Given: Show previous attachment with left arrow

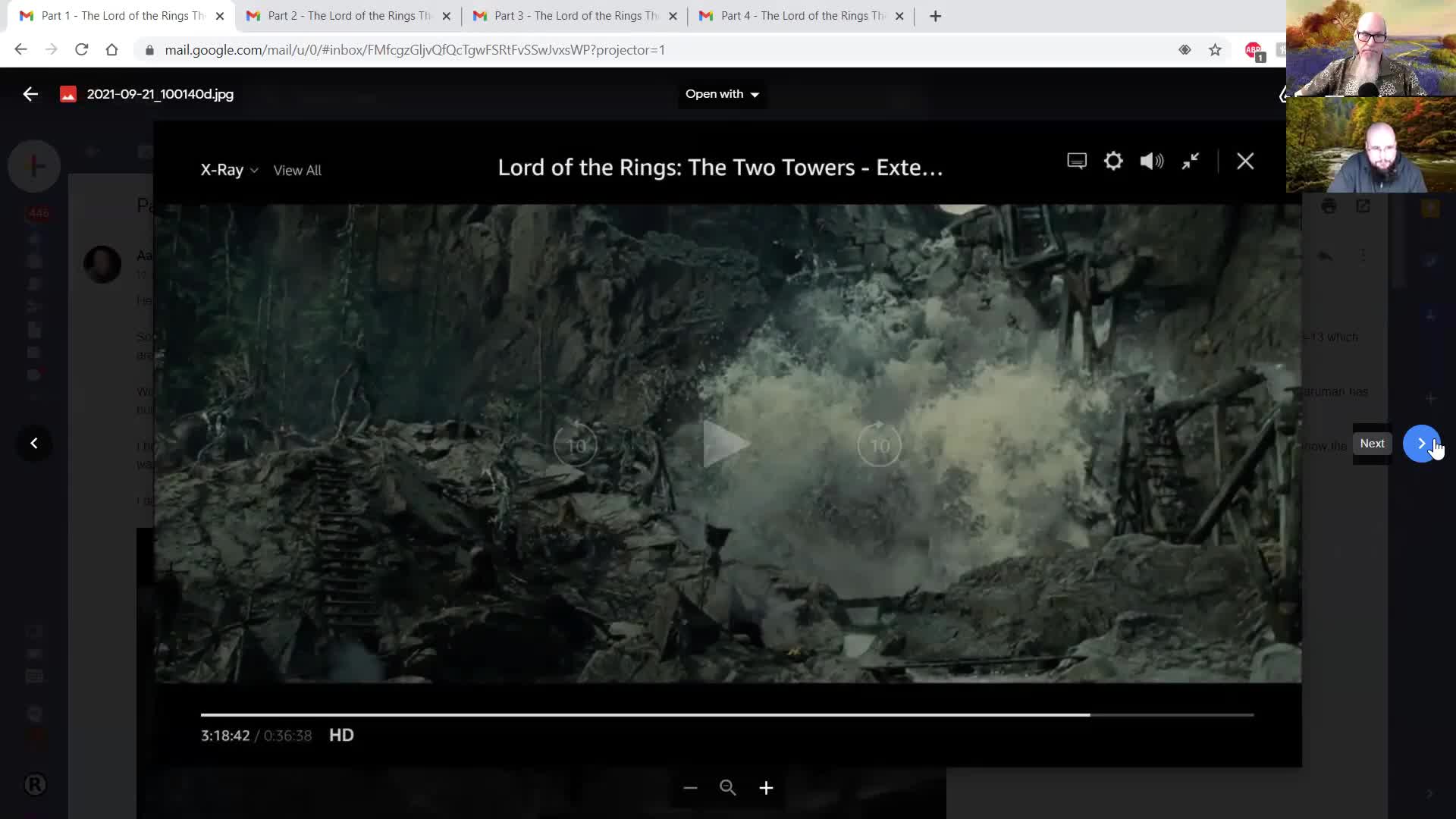Looking at the screenshot, I should click(34, 444).
